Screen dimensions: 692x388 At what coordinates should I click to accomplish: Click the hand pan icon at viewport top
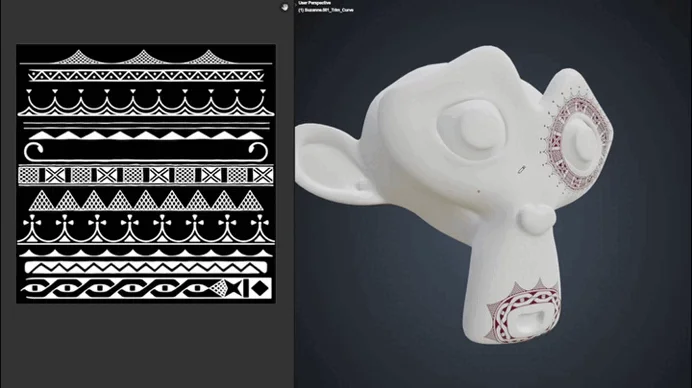point(285,7)
